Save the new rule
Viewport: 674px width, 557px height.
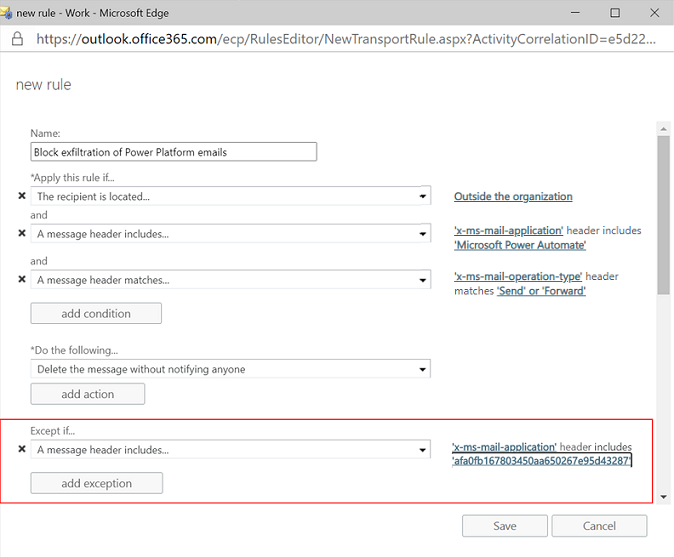(505, 526)
